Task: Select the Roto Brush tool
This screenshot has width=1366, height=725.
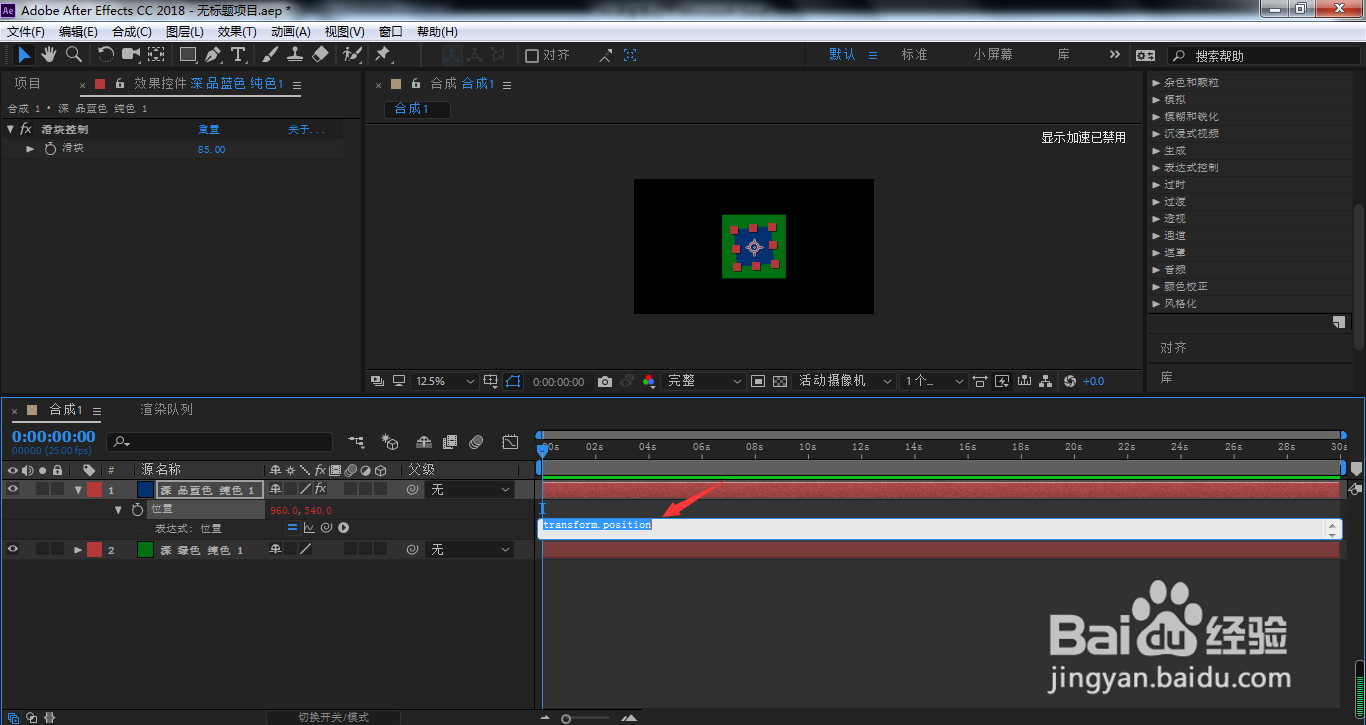Action: pyautogui.click(x=352, y=55)
